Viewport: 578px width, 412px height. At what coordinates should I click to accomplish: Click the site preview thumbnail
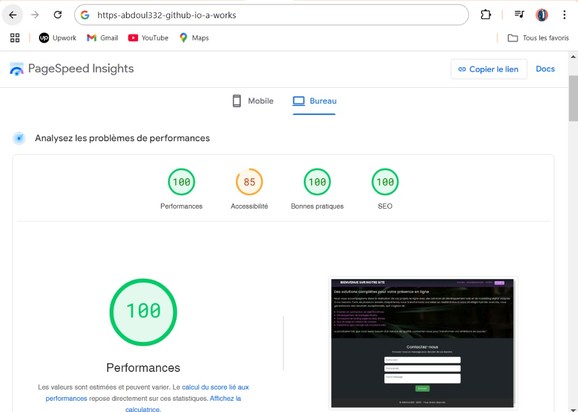[422, 343]
